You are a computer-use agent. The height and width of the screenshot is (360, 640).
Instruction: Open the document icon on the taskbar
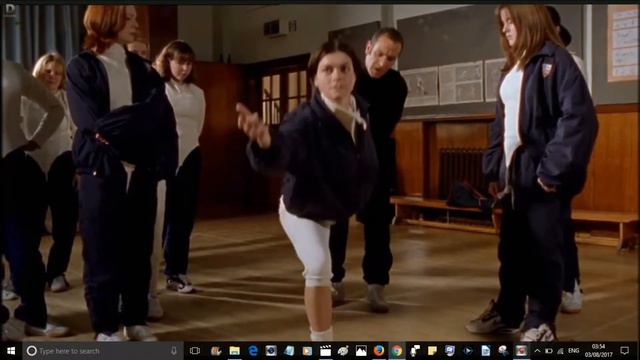[486, 351]
